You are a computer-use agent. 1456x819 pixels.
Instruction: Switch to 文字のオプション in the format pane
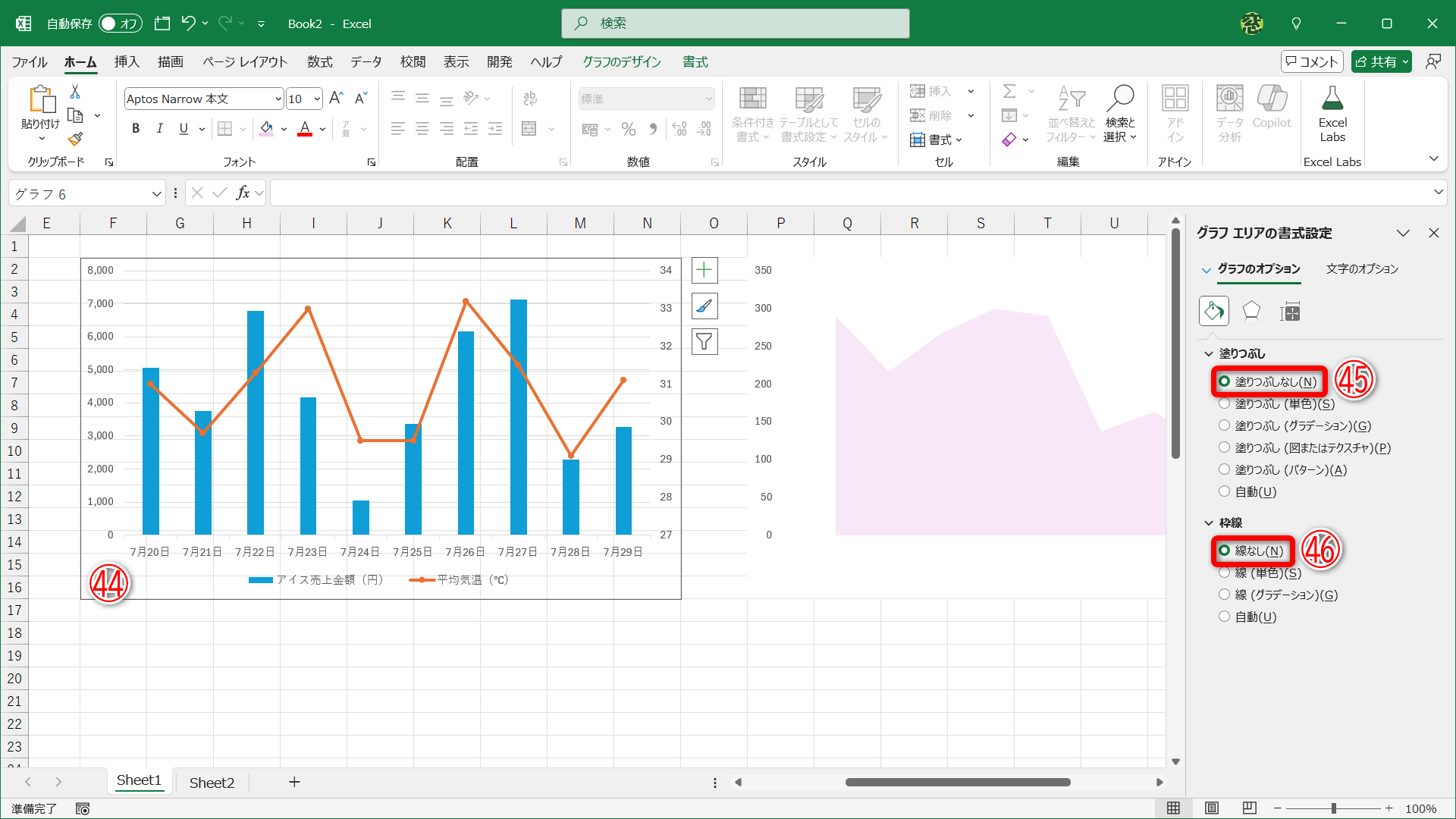[1362, 269]
